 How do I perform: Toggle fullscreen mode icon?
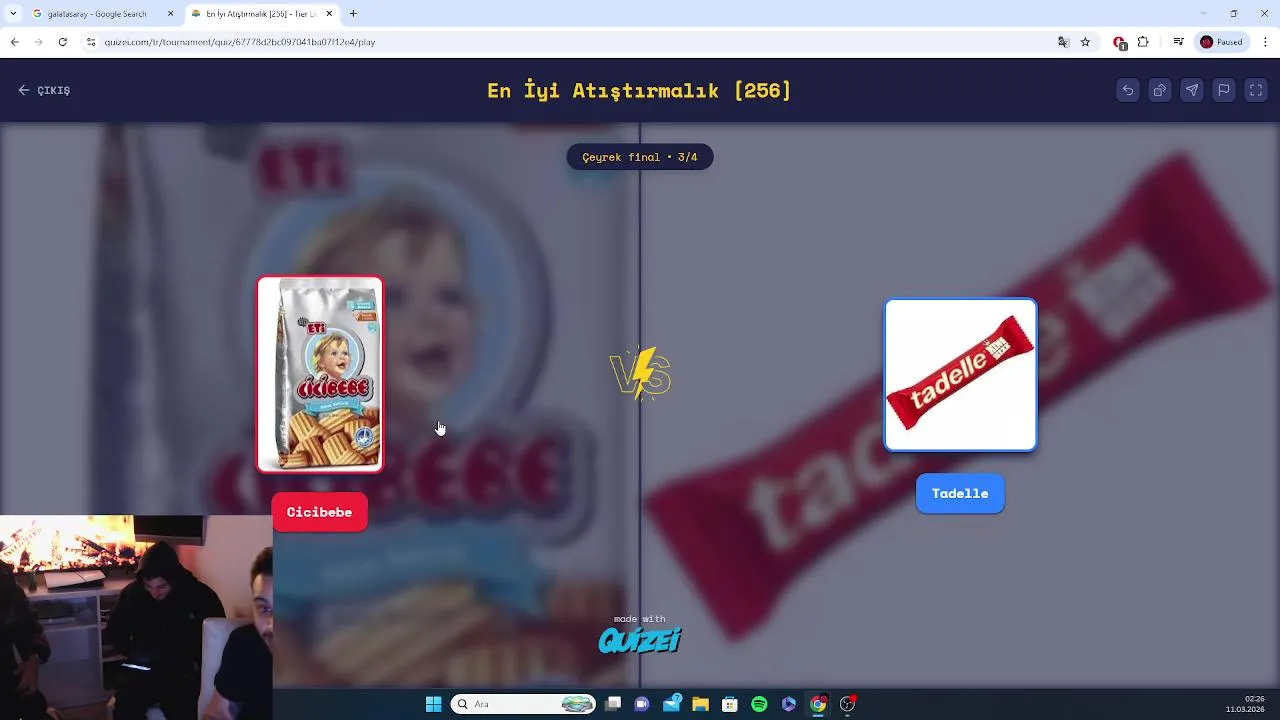pos(1256,90)
